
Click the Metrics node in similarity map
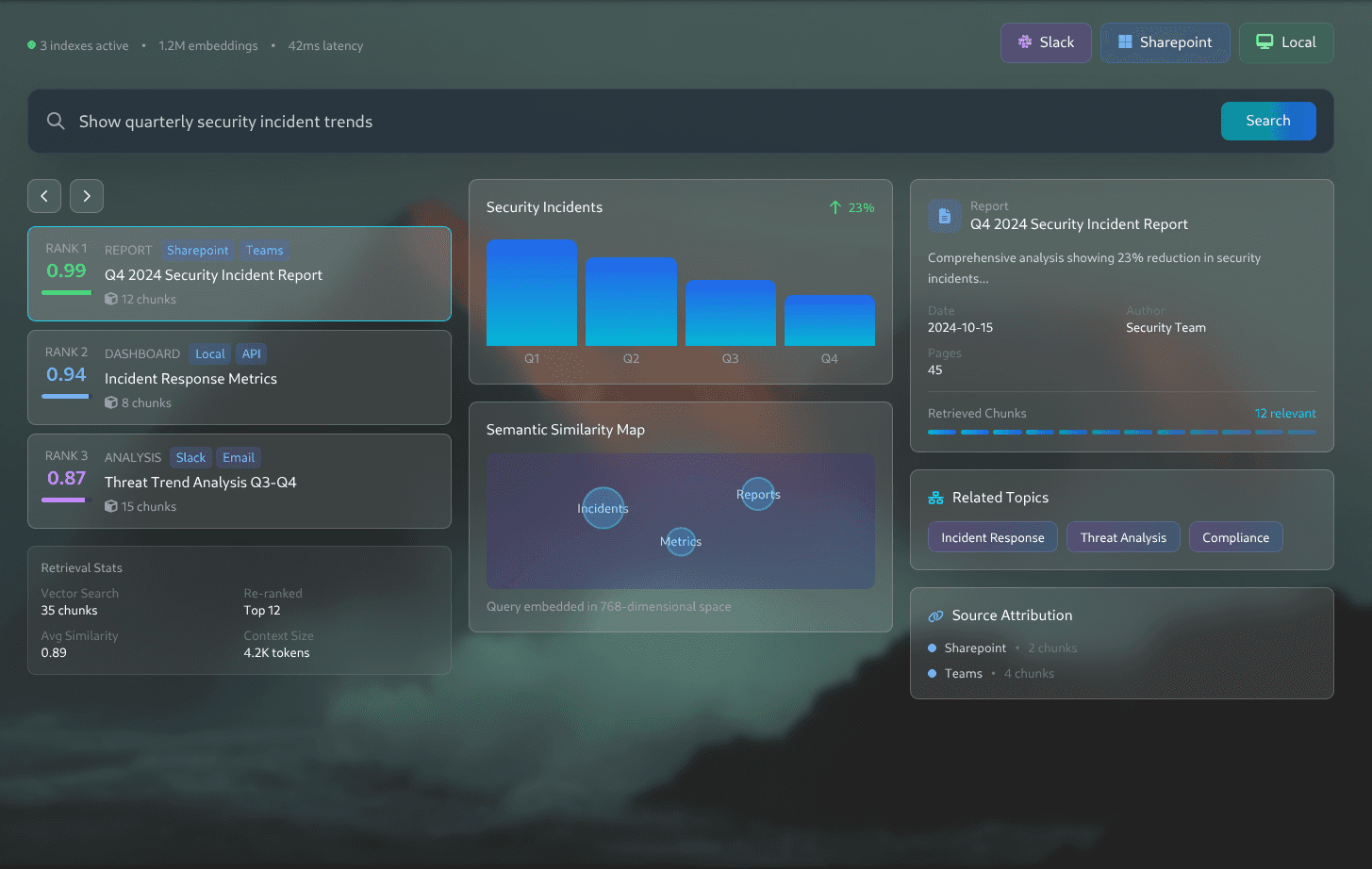point(681,541)
